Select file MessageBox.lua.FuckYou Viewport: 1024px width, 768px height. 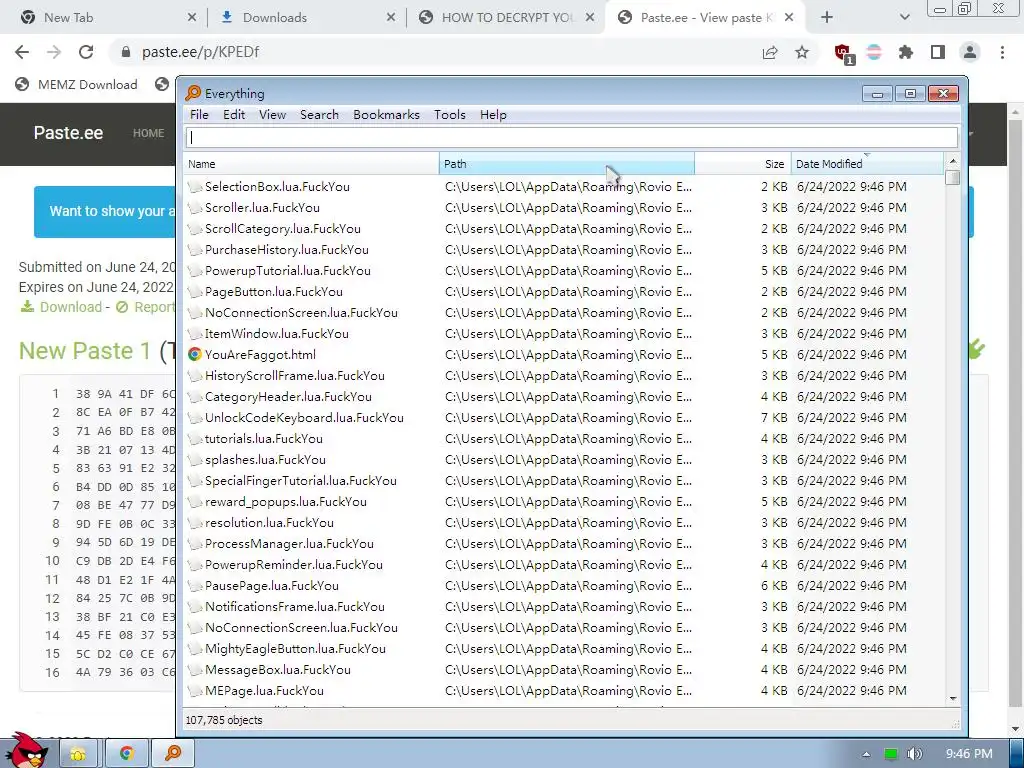pos(278,669)
